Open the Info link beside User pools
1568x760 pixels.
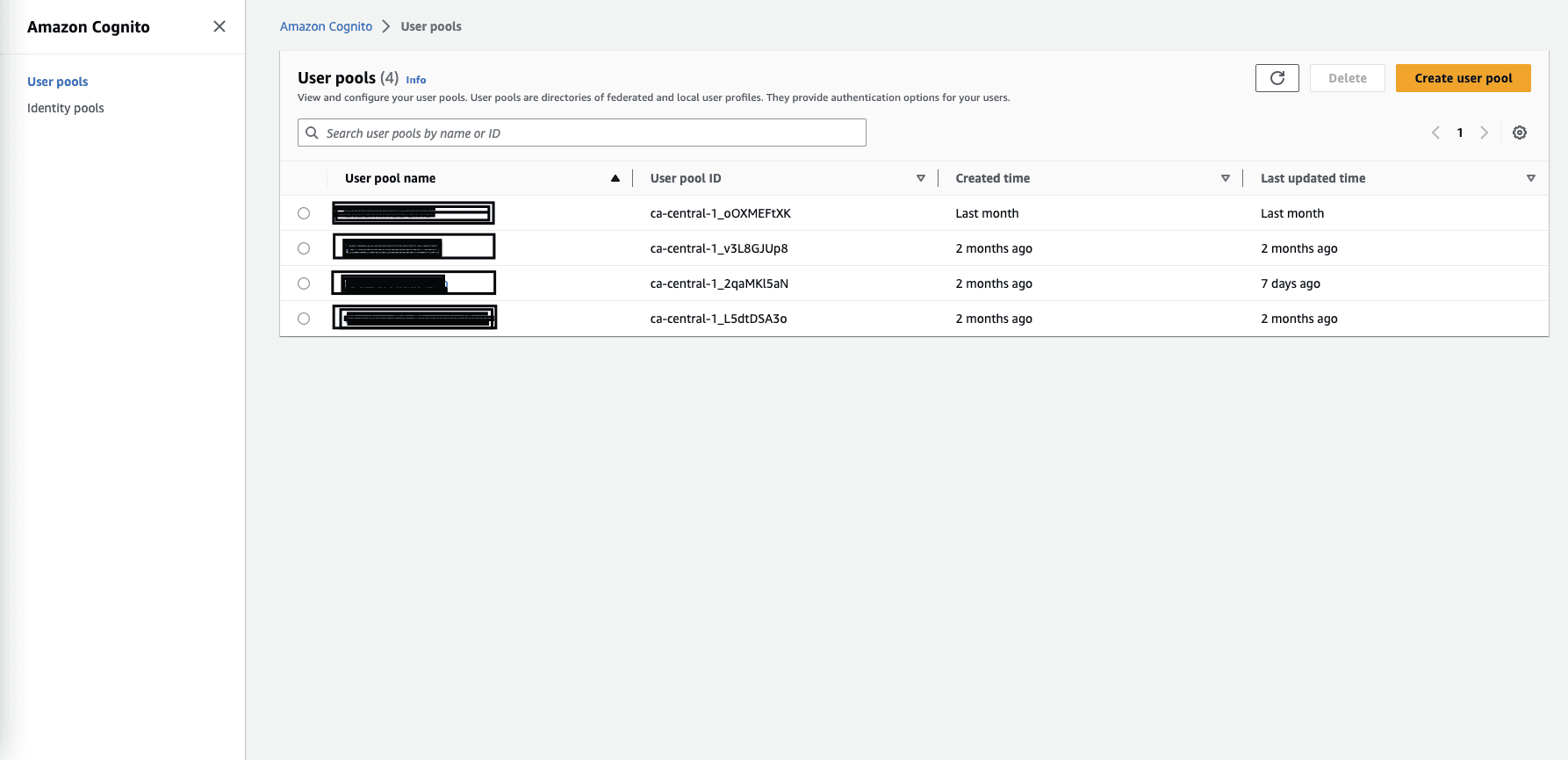[416, 80]
